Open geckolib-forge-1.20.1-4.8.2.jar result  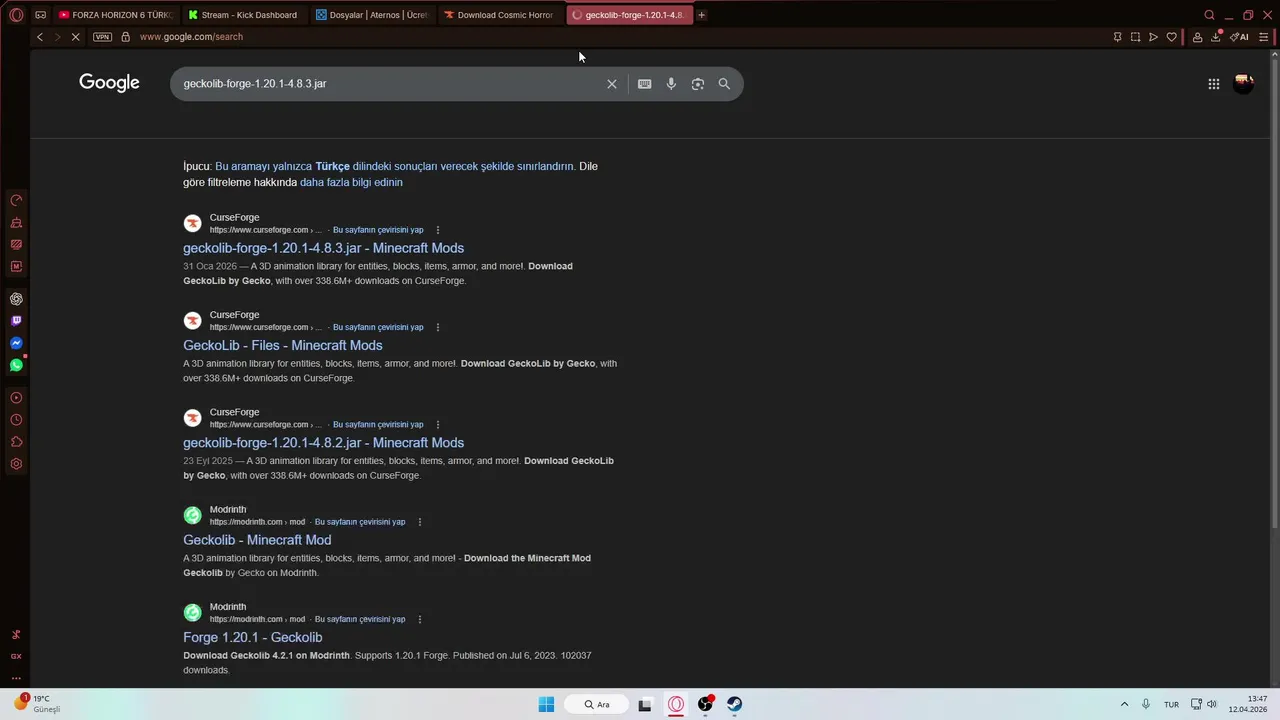click(323, 442)
